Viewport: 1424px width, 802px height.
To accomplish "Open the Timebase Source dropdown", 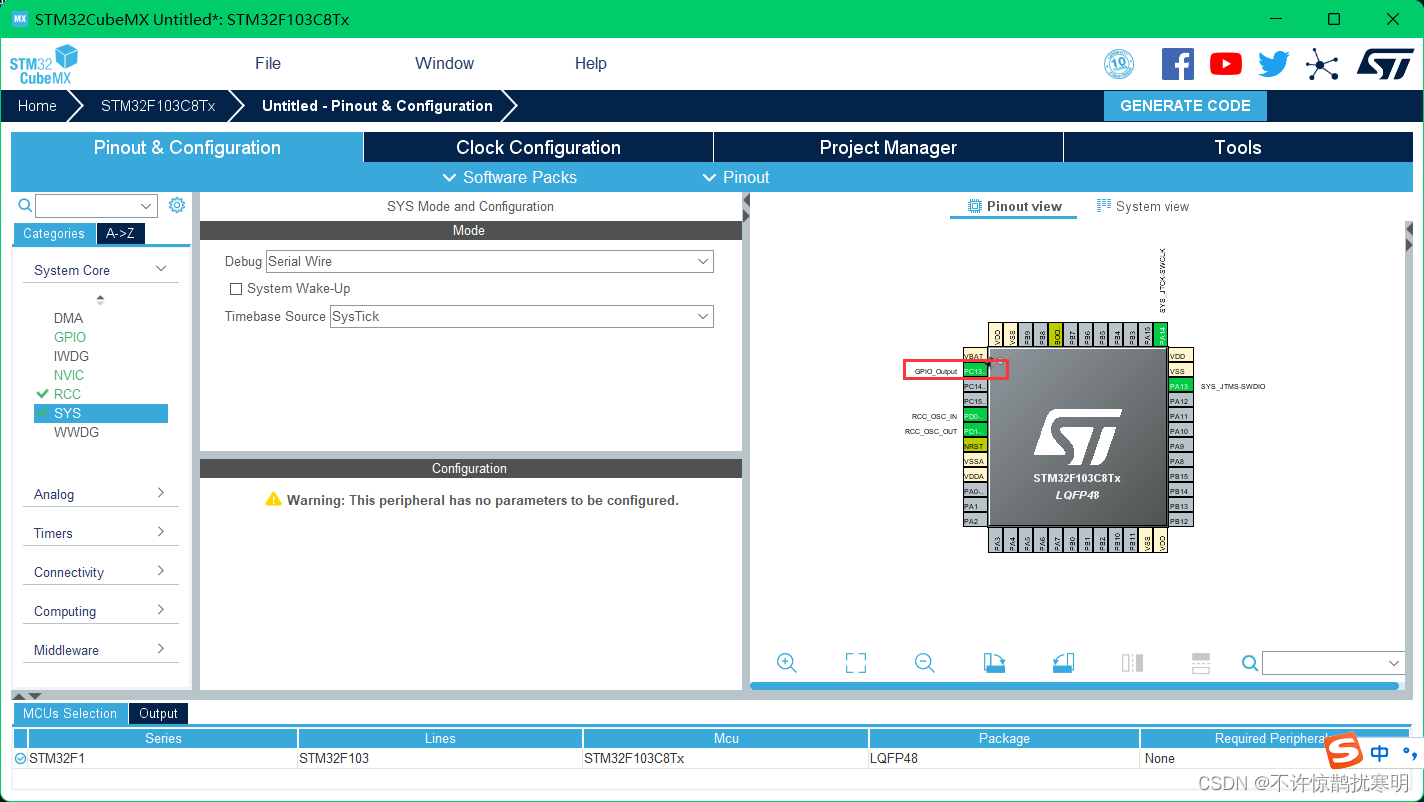I will (x=522, y=316).
